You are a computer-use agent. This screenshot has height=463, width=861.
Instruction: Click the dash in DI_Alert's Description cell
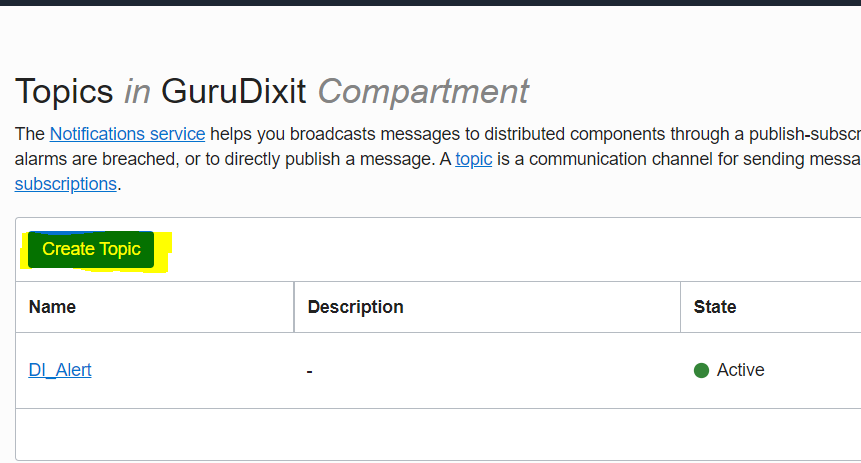point(310,371)
